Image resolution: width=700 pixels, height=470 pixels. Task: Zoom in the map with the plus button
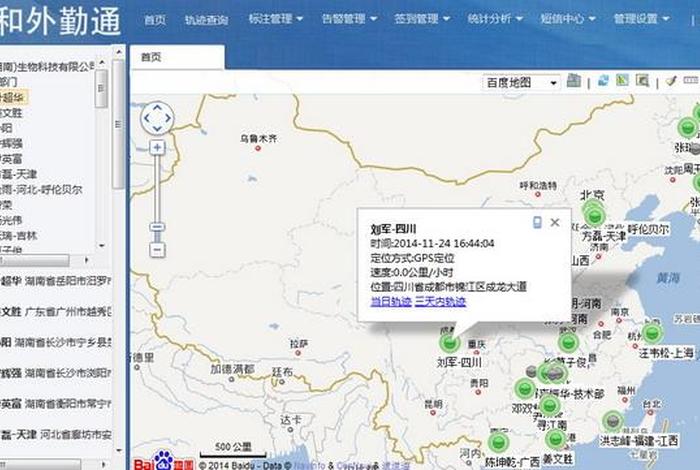coord(157,148)
